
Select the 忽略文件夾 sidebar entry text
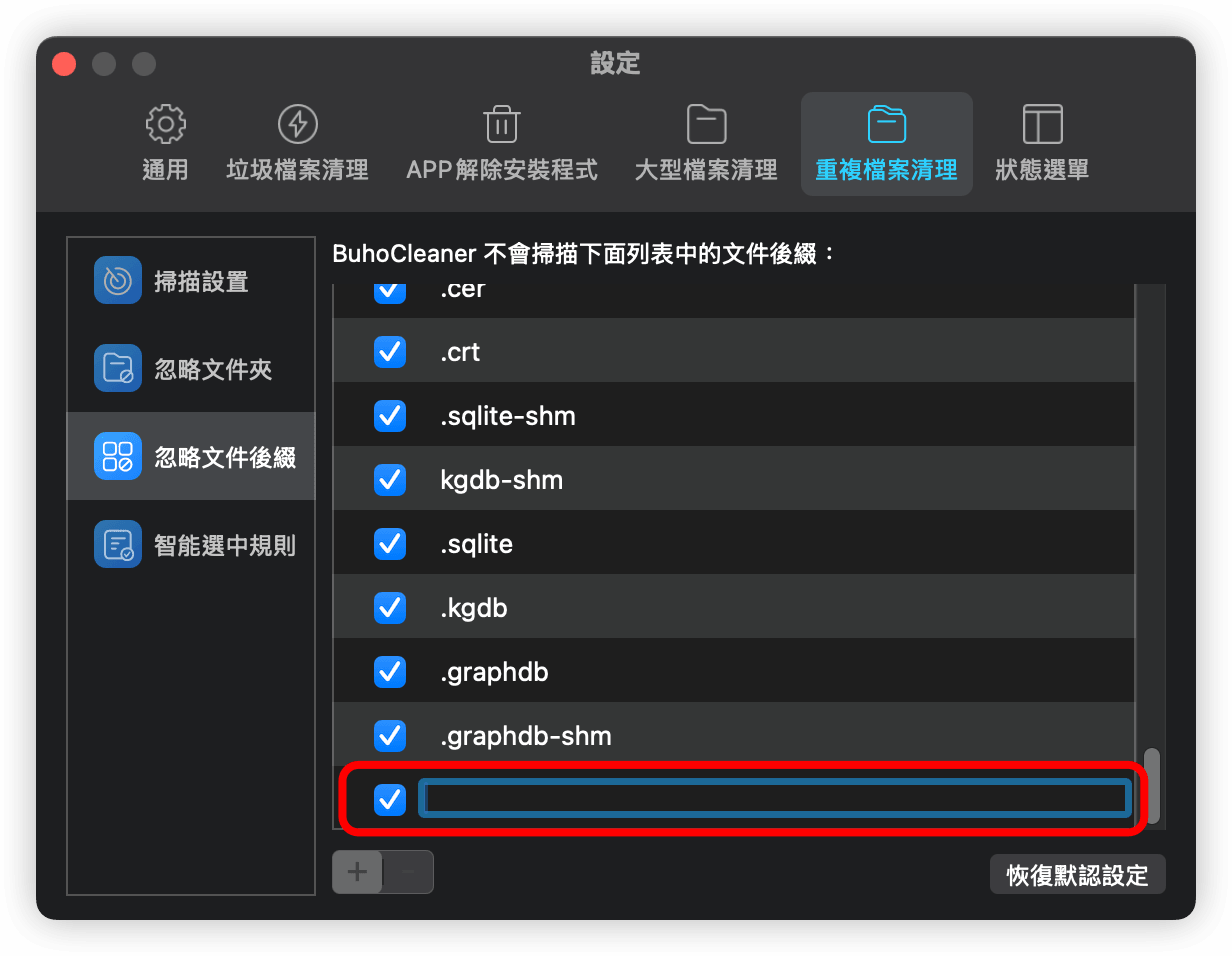point(213,369)
